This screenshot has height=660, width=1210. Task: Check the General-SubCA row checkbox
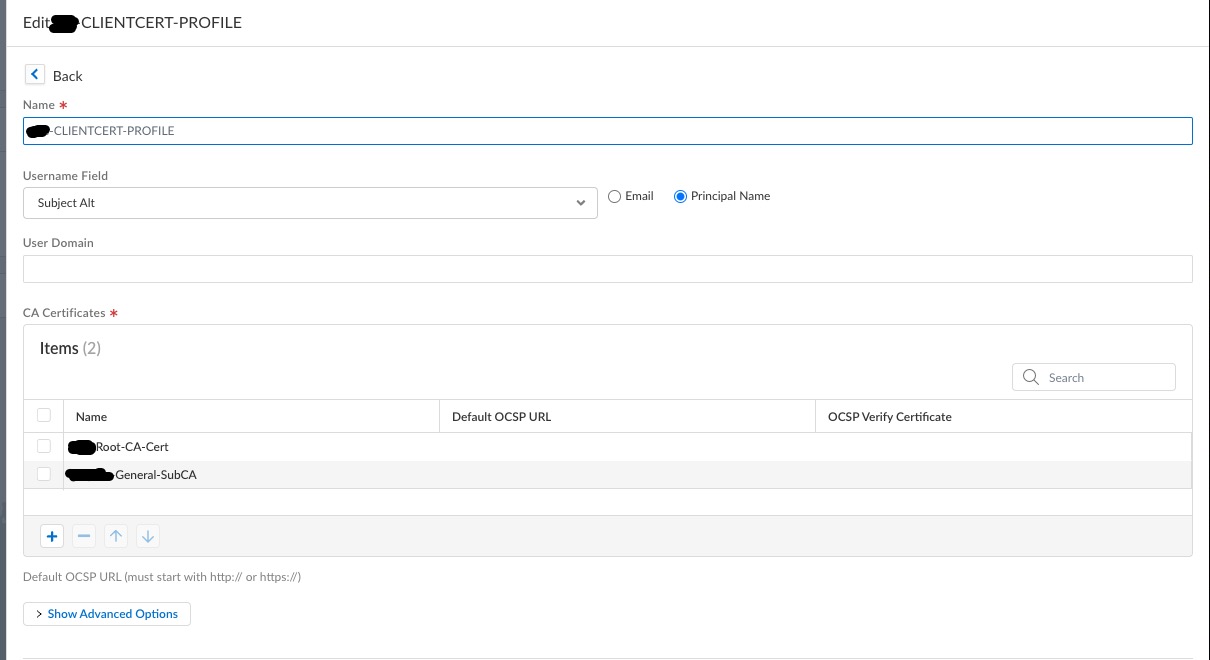coord(44,474)
